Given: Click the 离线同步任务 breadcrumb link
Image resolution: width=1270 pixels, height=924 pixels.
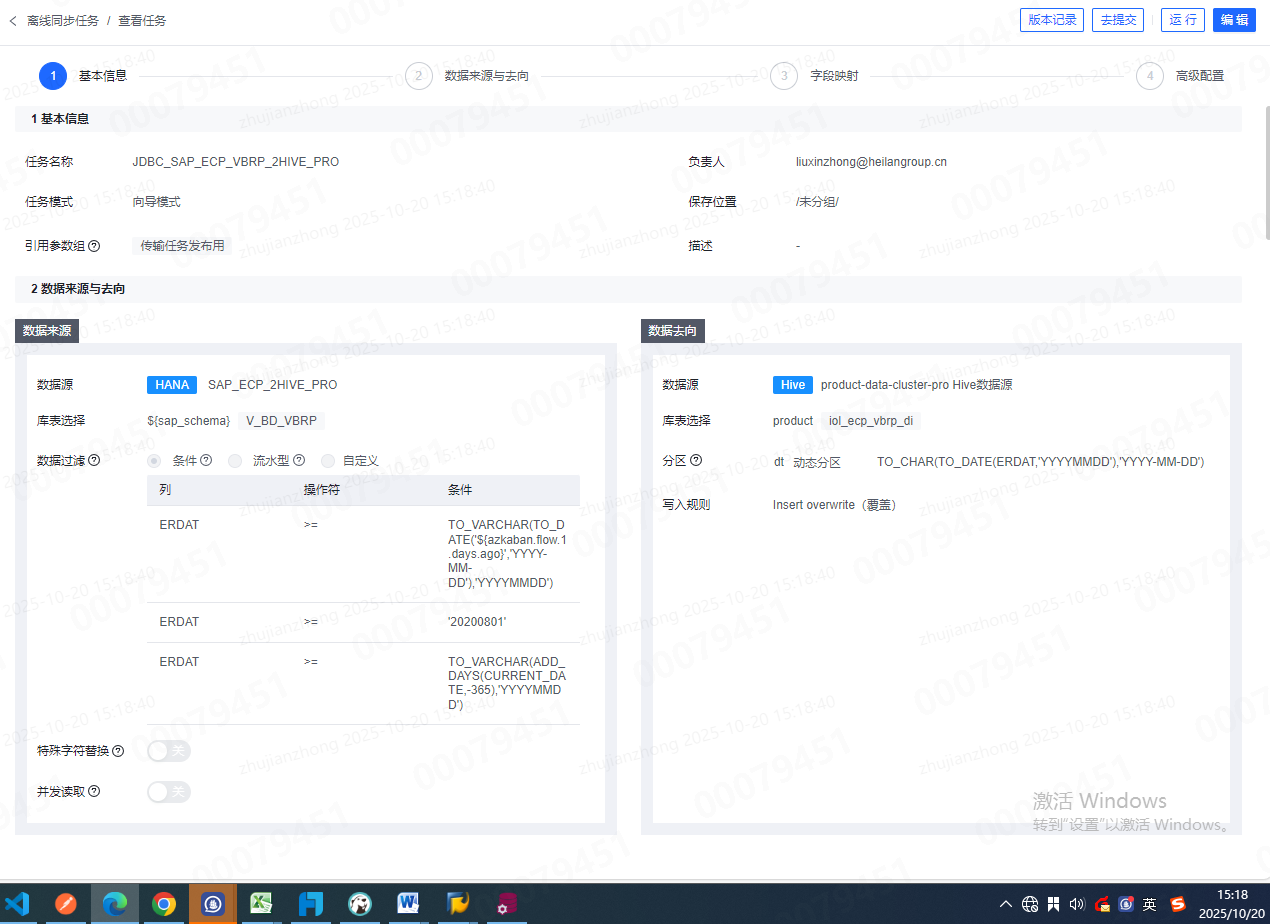Looking at the screenshot, I should tap(61, 20).
